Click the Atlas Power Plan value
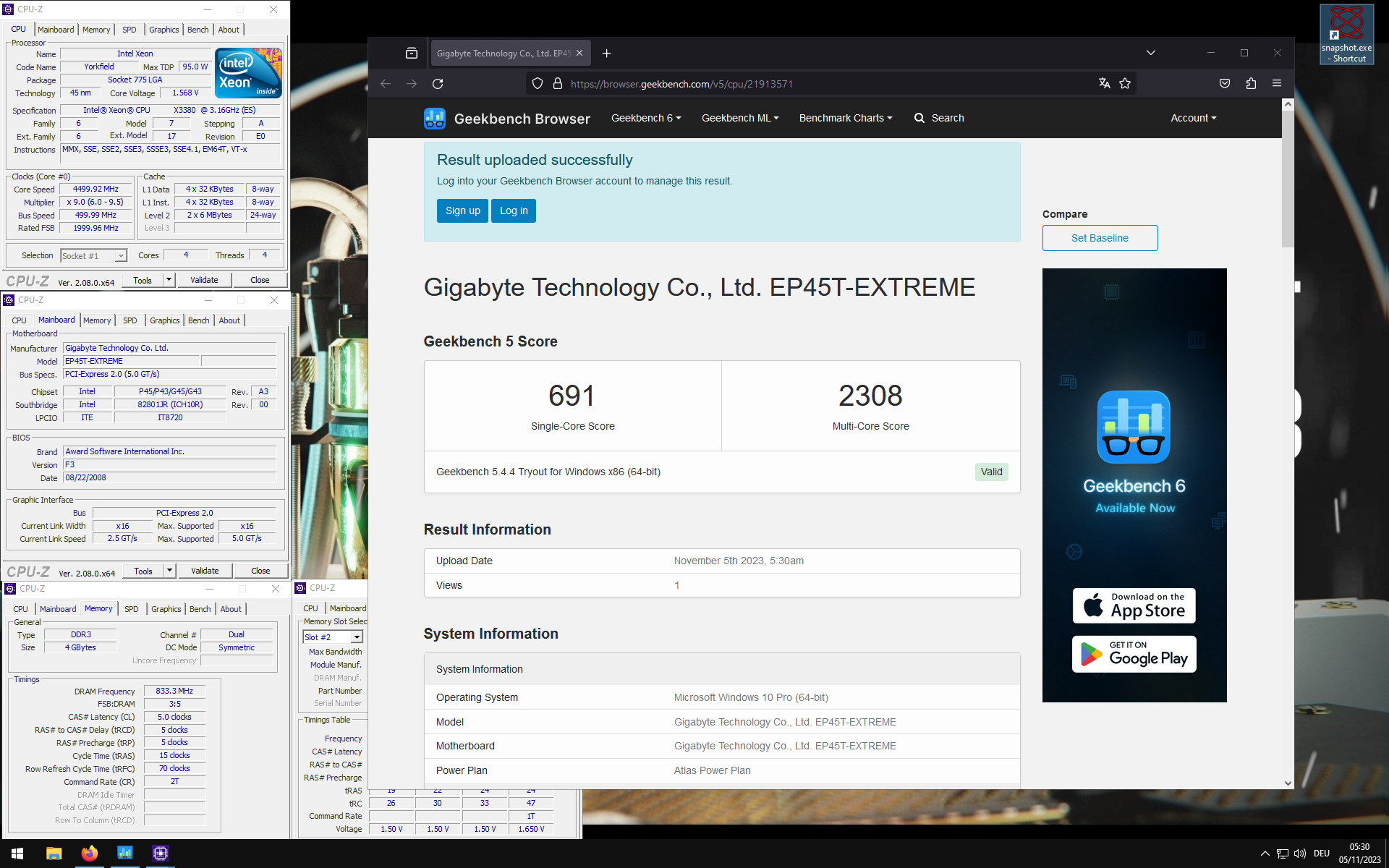This screenshot has height=868, width=1389. tap(712, 770)
